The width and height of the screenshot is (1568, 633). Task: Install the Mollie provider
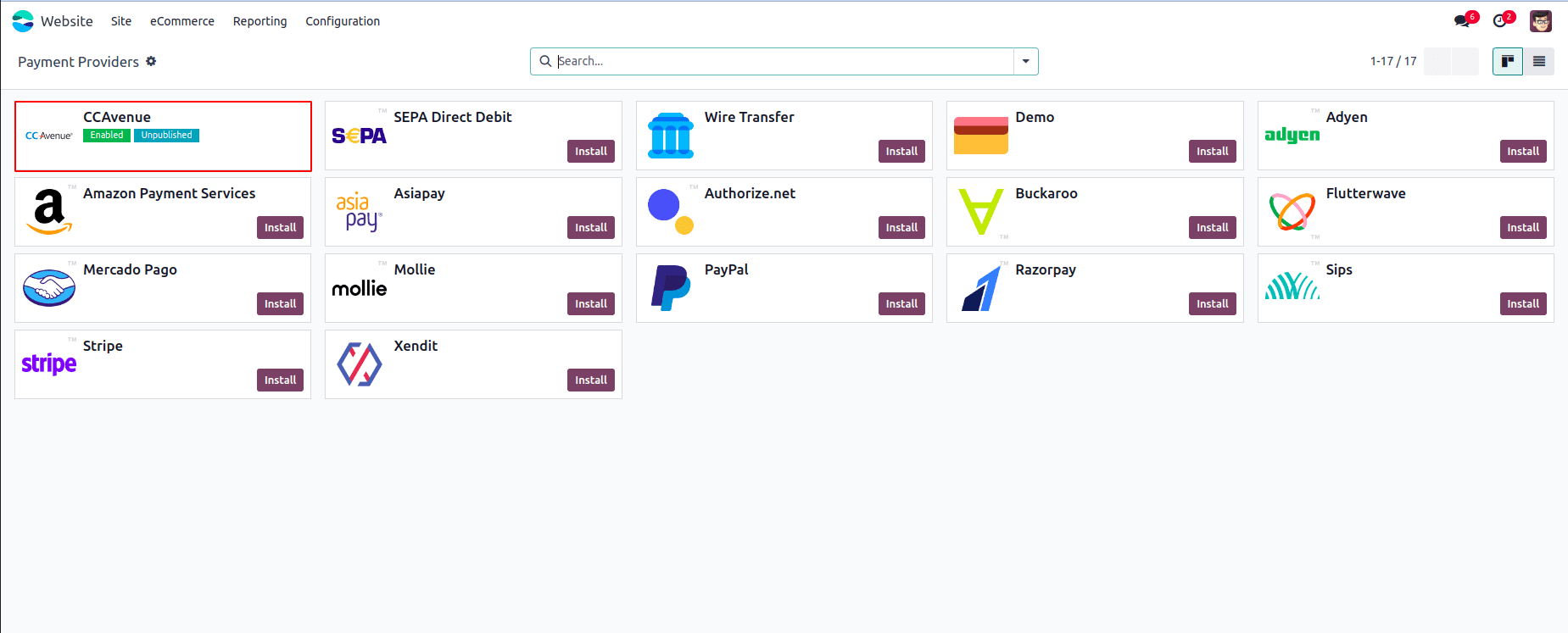click(x=591, y=303)
